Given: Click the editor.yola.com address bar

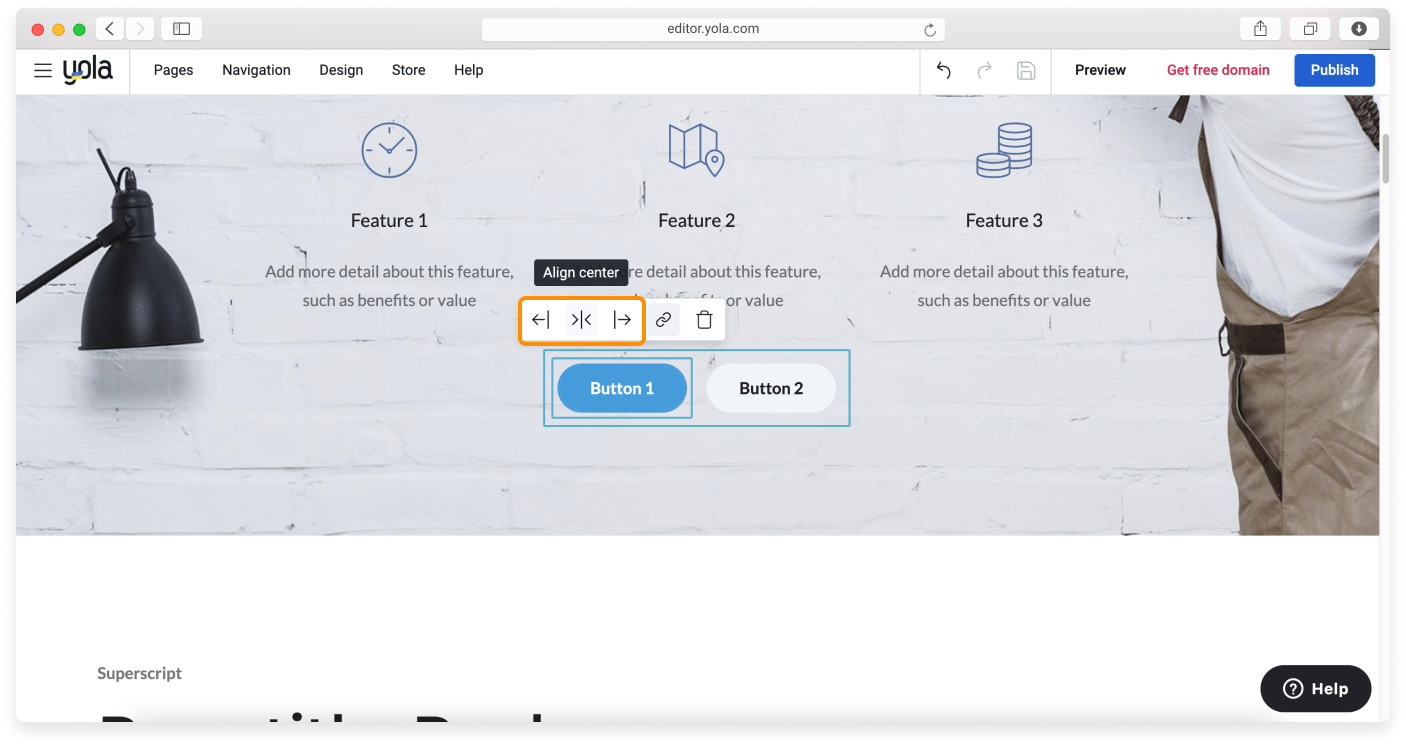Looking at the screenshot, I should pos(713,29).
